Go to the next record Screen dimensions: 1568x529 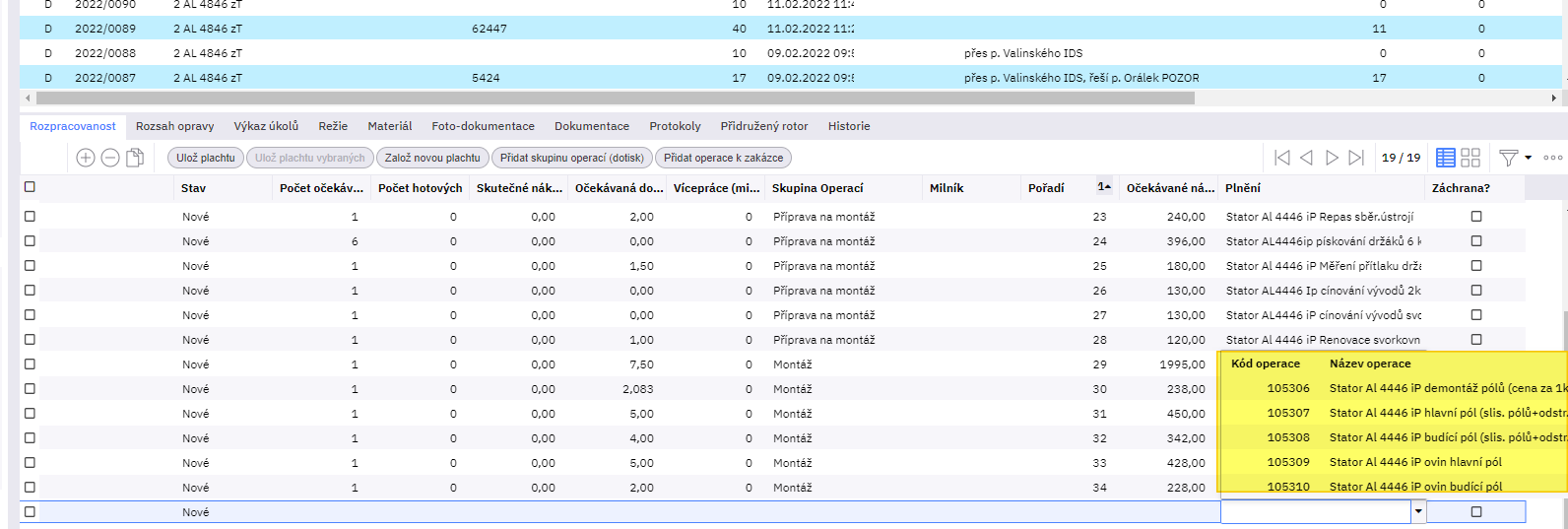coord(1332,158)
